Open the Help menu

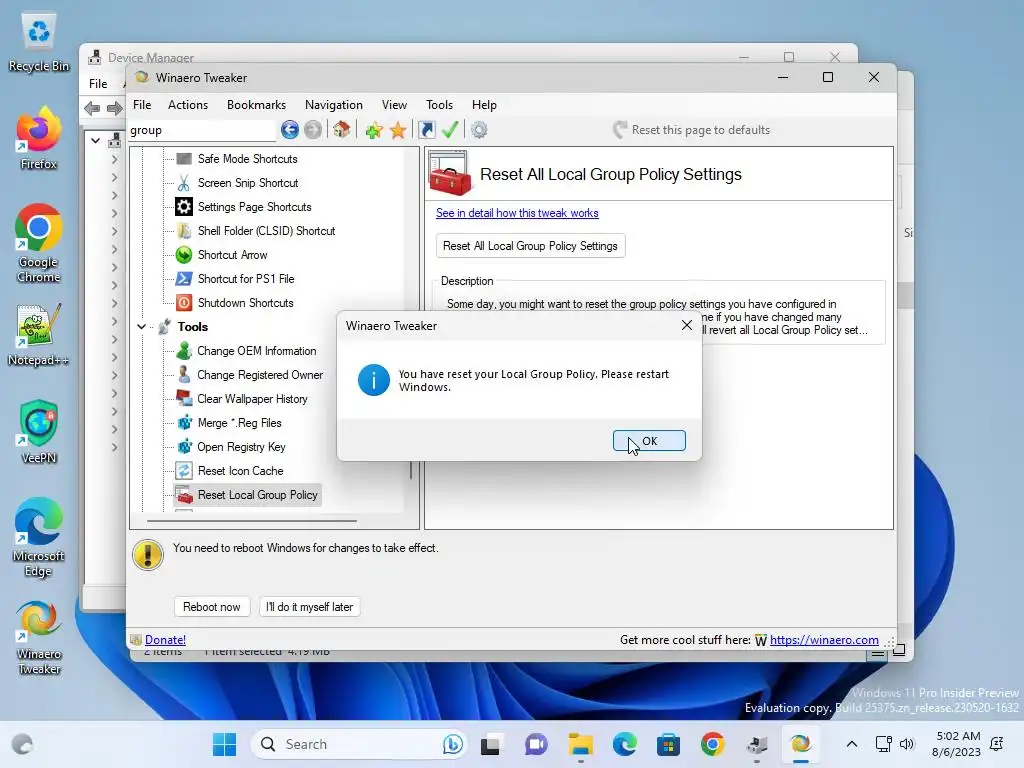(484, 104)
